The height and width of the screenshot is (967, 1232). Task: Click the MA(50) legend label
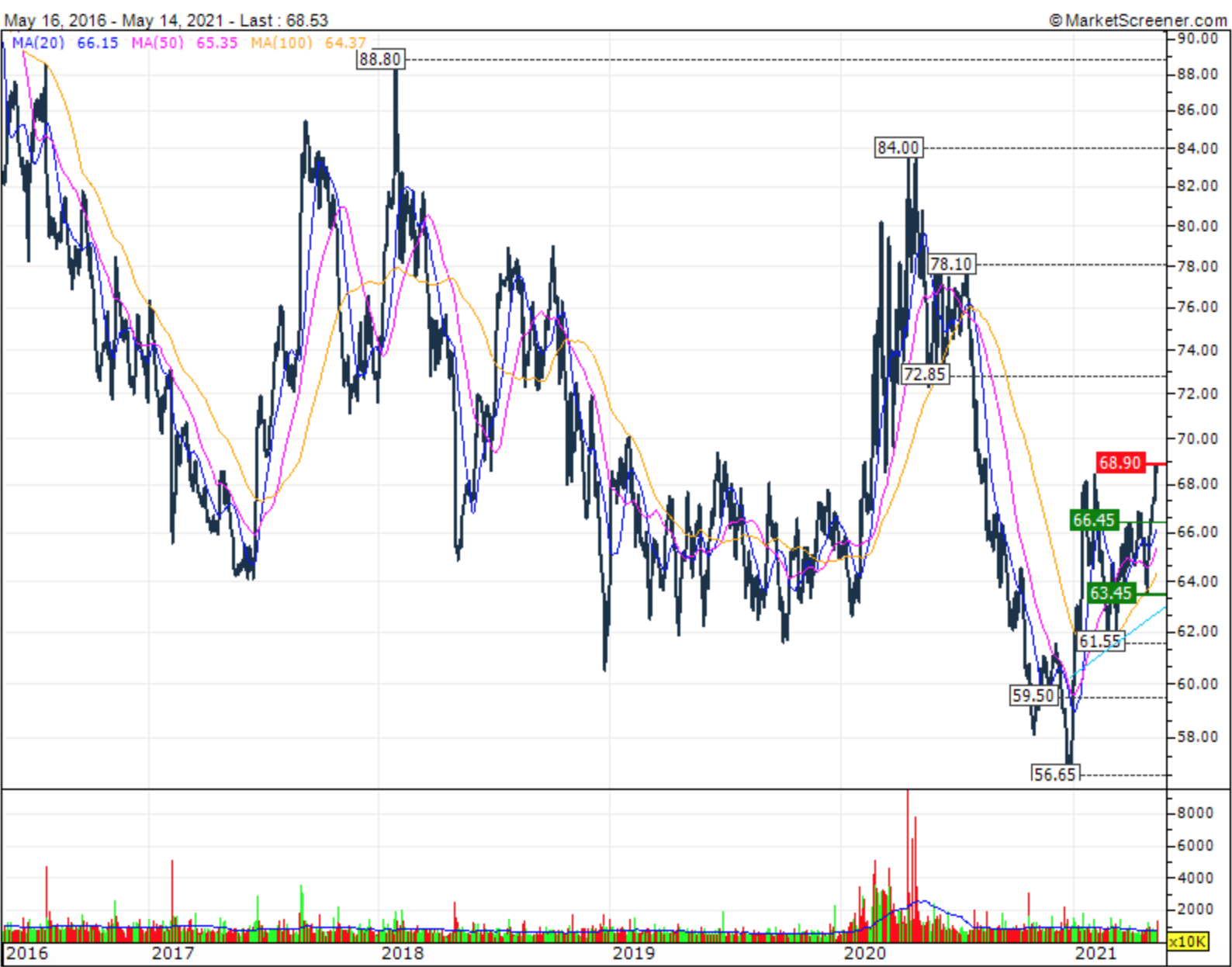pyautogui.click(x=157, y=43)
